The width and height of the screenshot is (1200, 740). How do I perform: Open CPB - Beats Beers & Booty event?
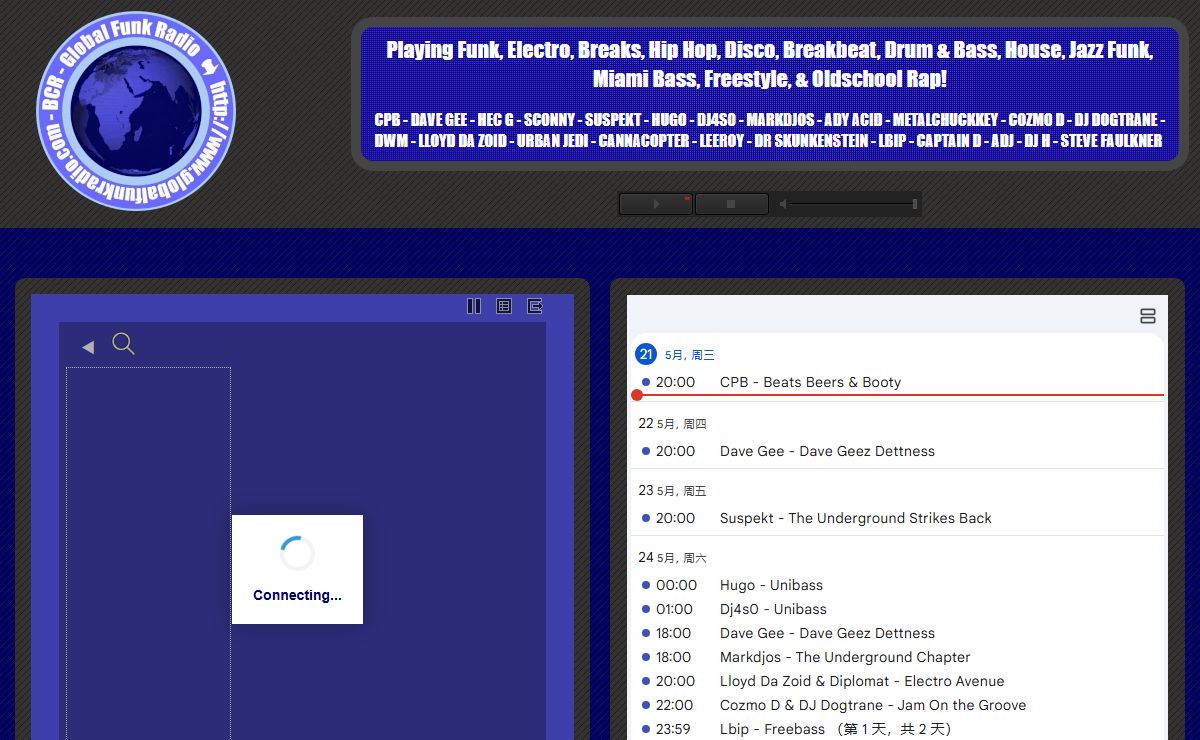[x=897, y=382]
